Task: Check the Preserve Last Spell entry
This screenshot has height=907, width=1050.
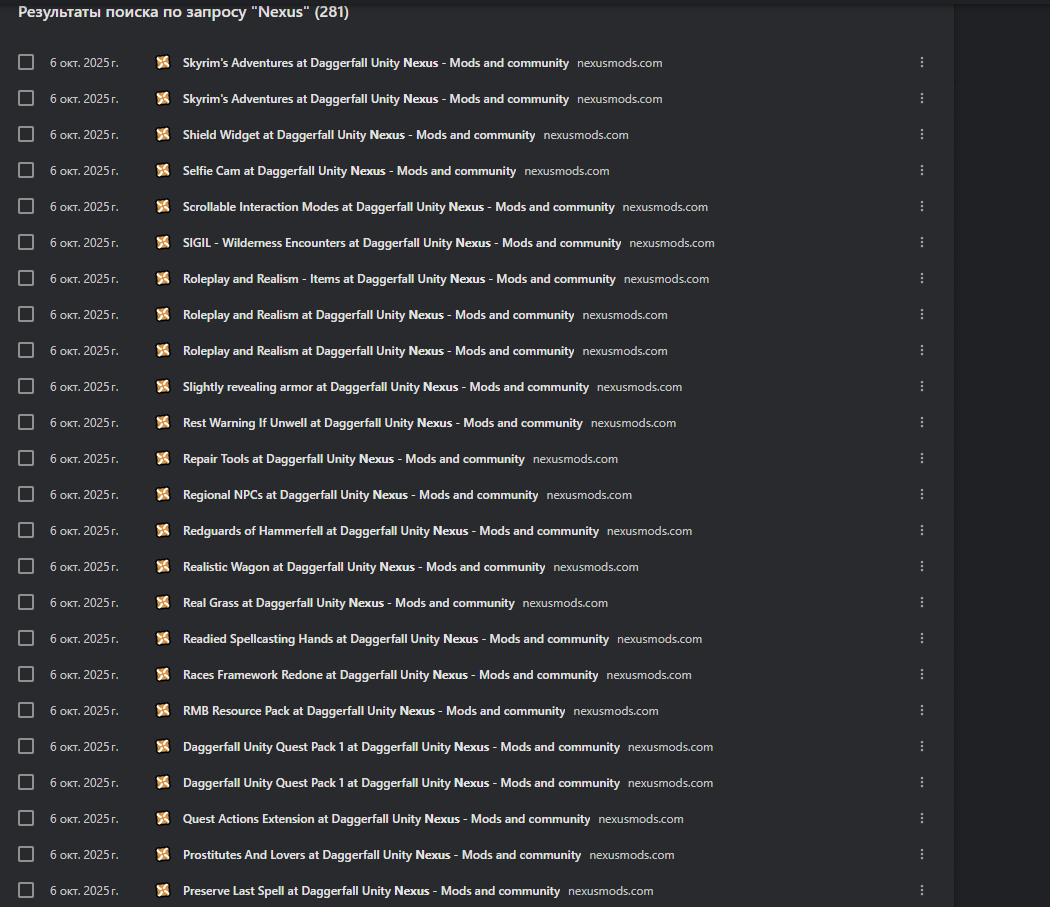Action: pos(26,890)
